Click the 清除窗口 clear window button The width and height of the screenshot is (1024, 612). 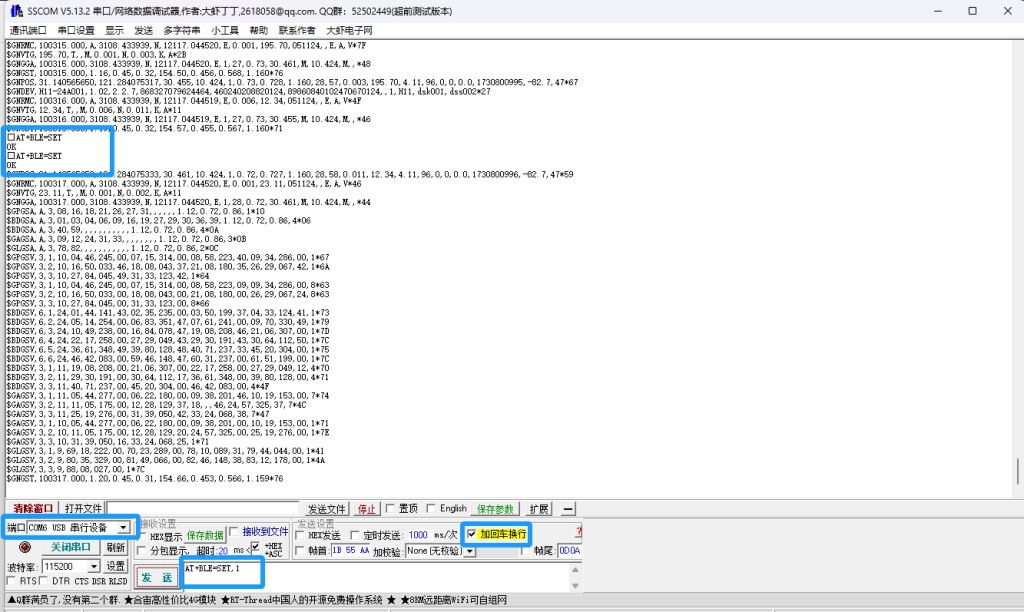pos(31,509)
